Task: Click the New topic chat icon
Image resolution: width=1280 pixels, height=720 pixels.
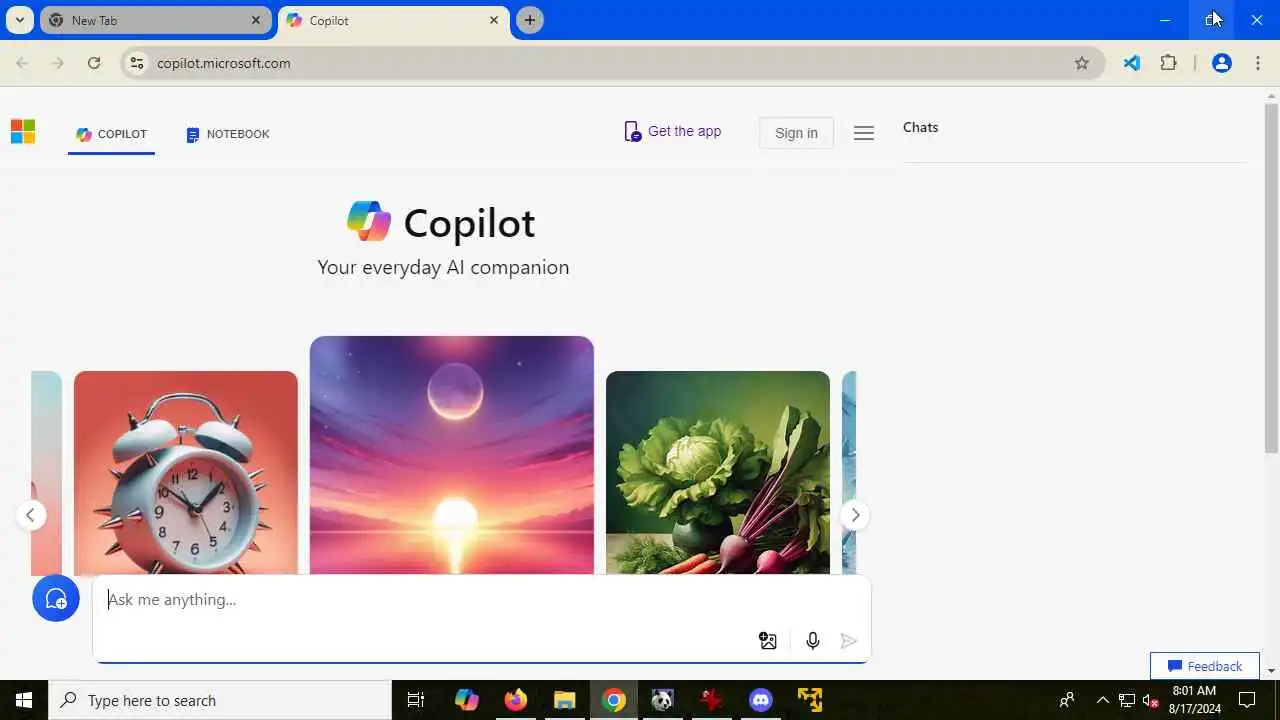Action: [56, 598]
